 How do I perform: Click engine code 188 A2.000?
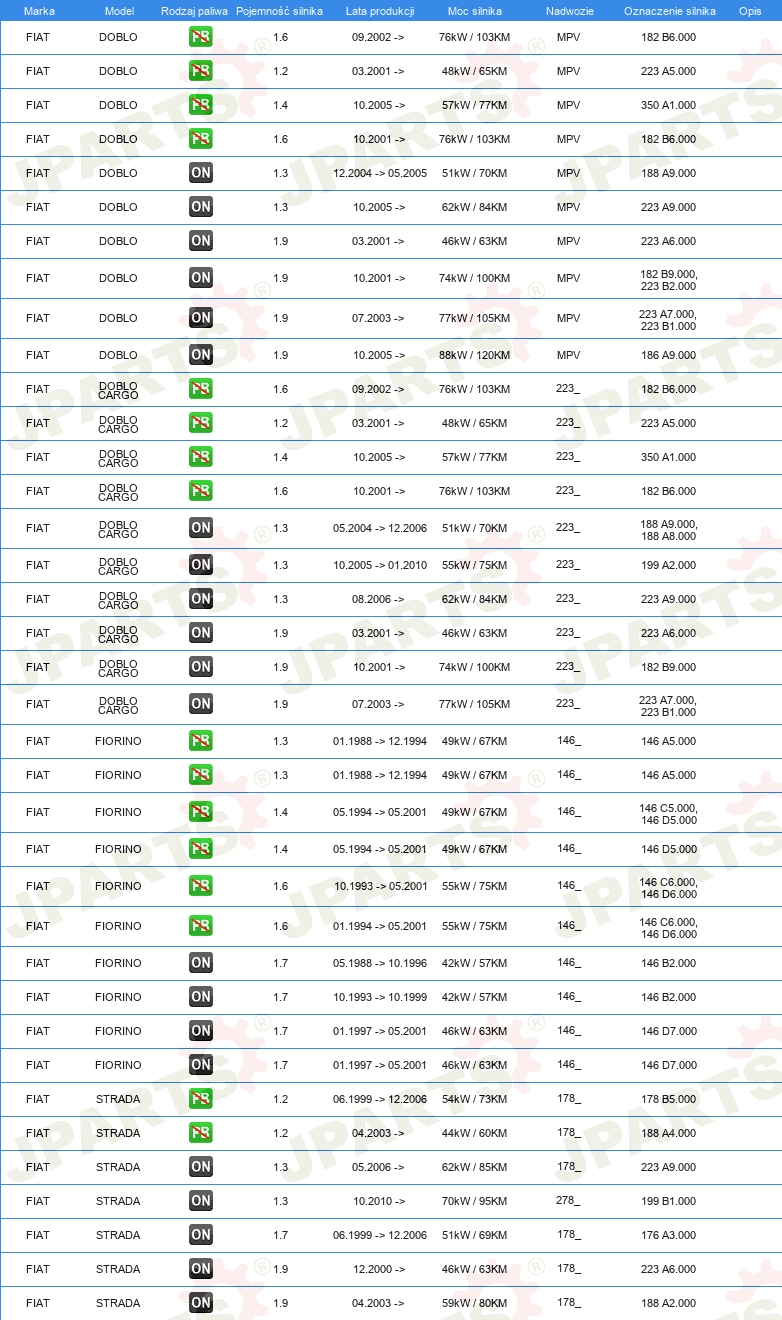point(669,1303)
